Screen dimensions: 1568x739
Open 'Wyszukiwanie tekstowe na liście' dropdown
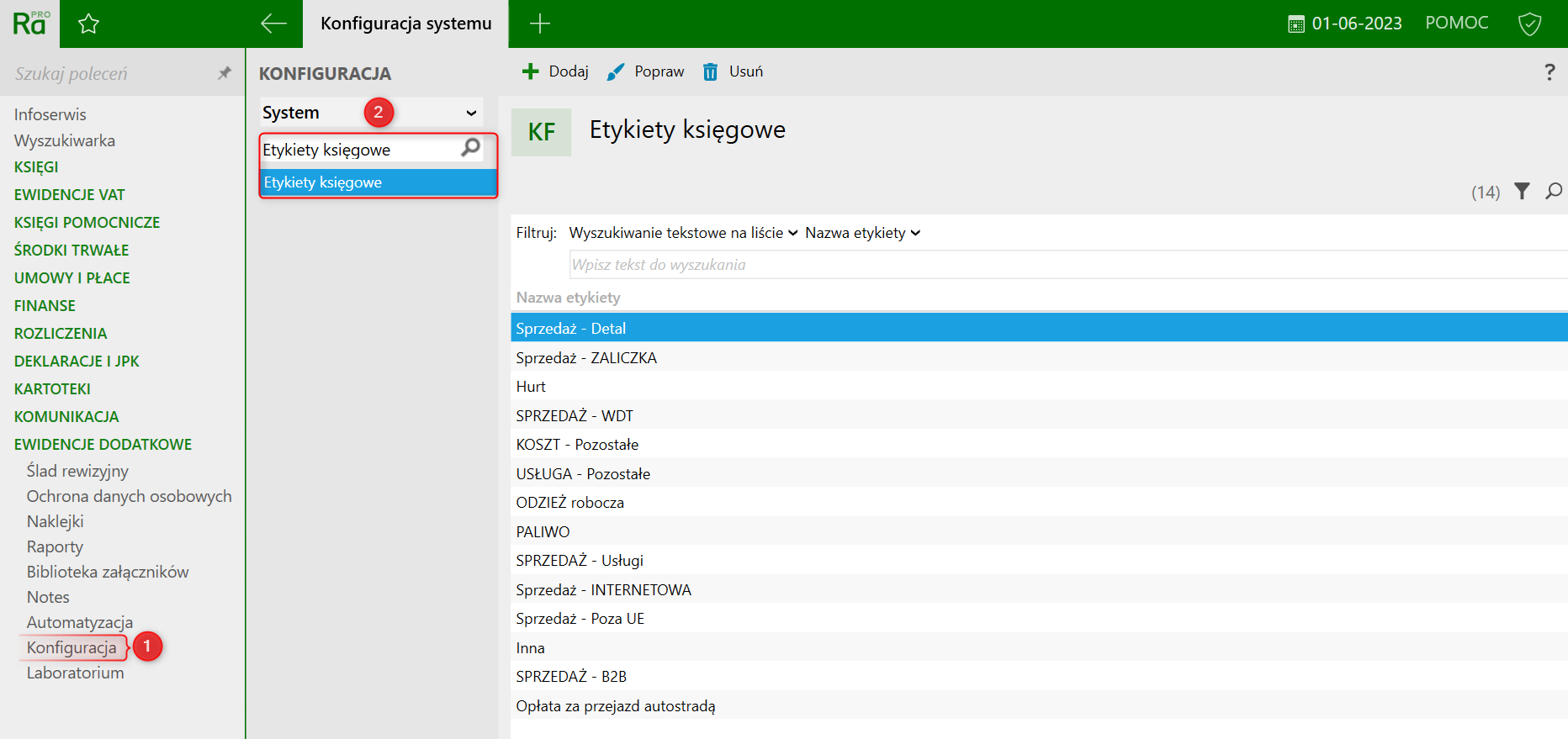[682, 233]
